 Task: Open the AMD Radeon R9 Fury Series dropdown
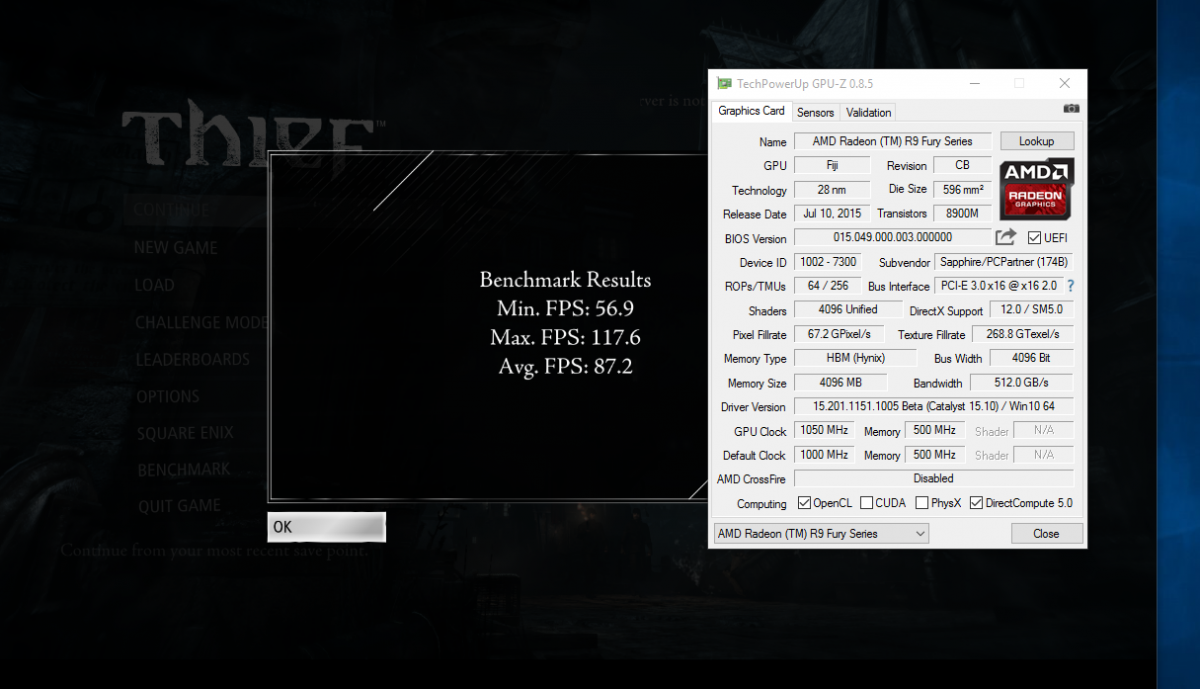(x=822, y=534)
